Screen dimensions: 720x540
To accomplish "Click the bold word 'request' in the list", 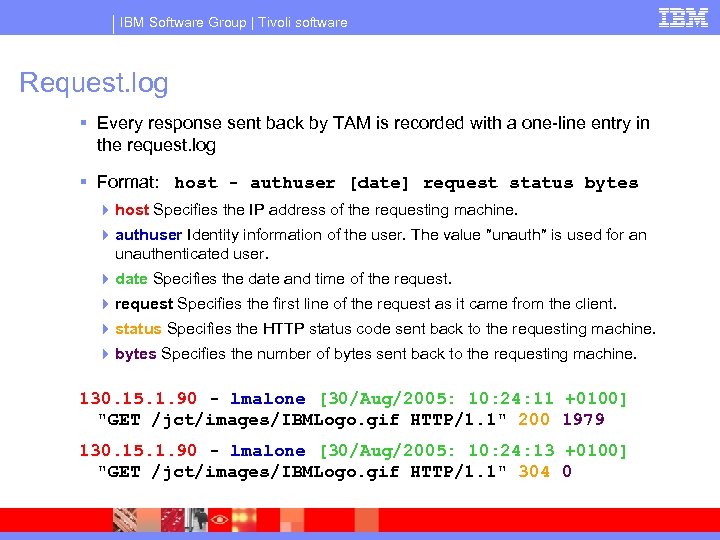I will pyautogui.click(x=144, y=304).
